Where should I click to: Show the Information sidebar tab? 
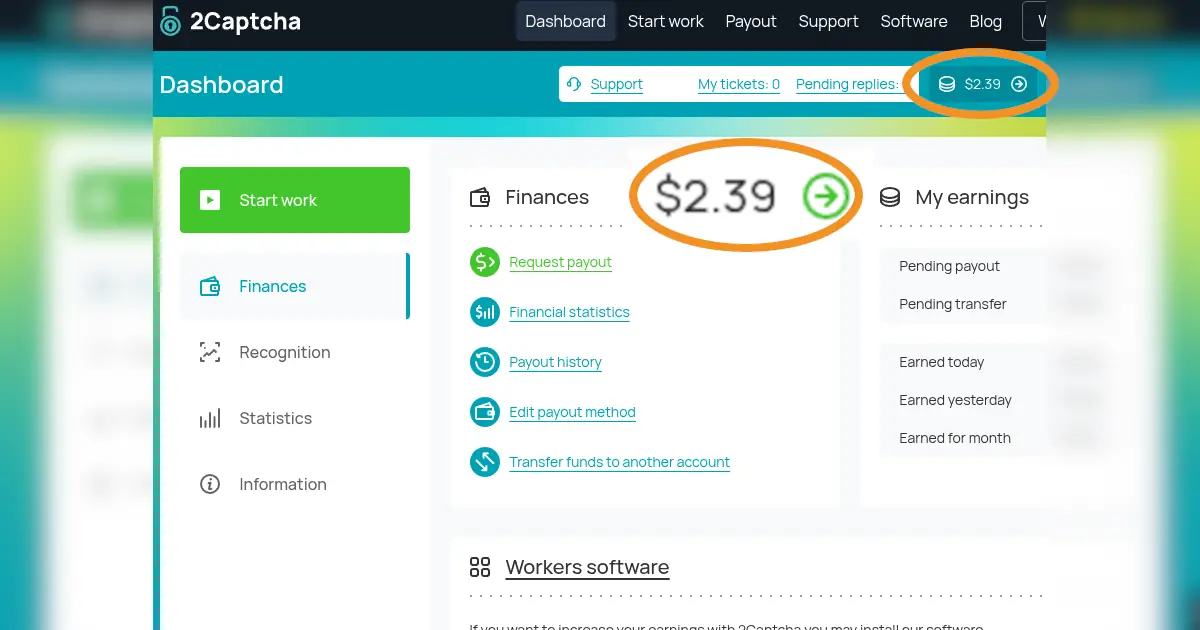282,485
